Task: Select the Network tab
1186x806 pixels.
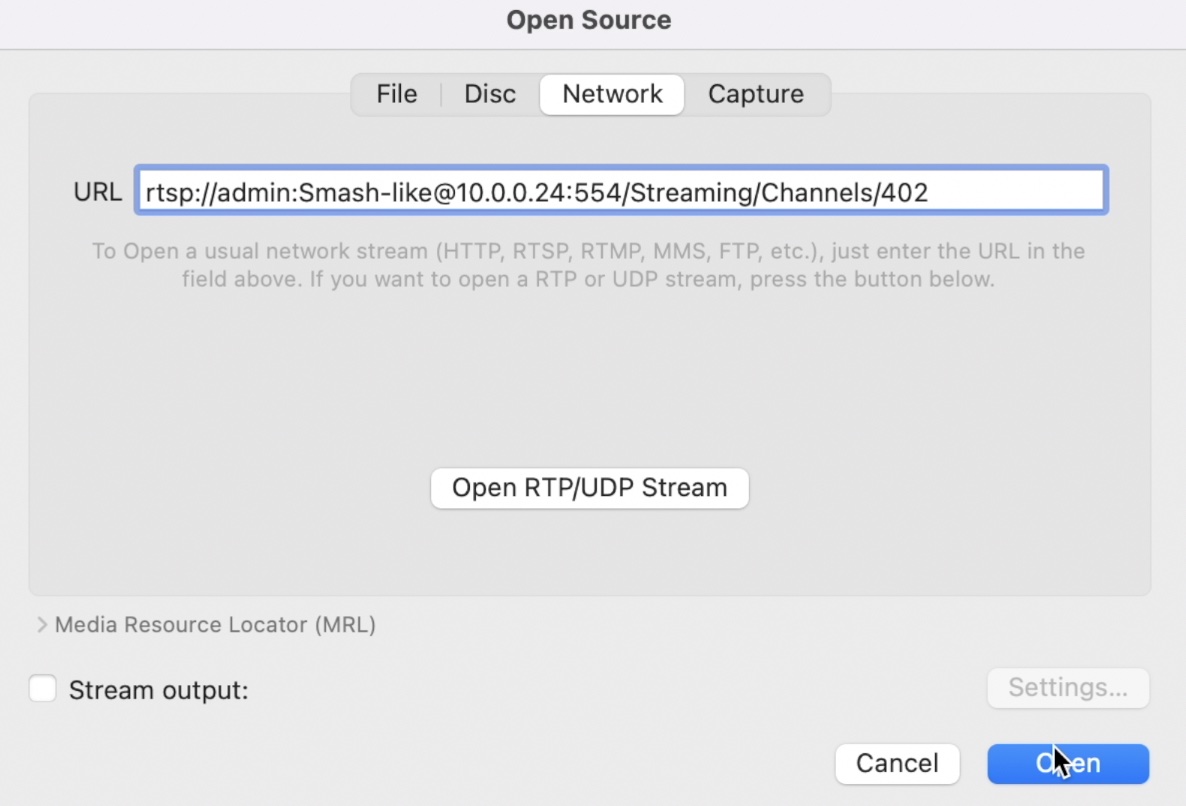Action: click(612, 95)
